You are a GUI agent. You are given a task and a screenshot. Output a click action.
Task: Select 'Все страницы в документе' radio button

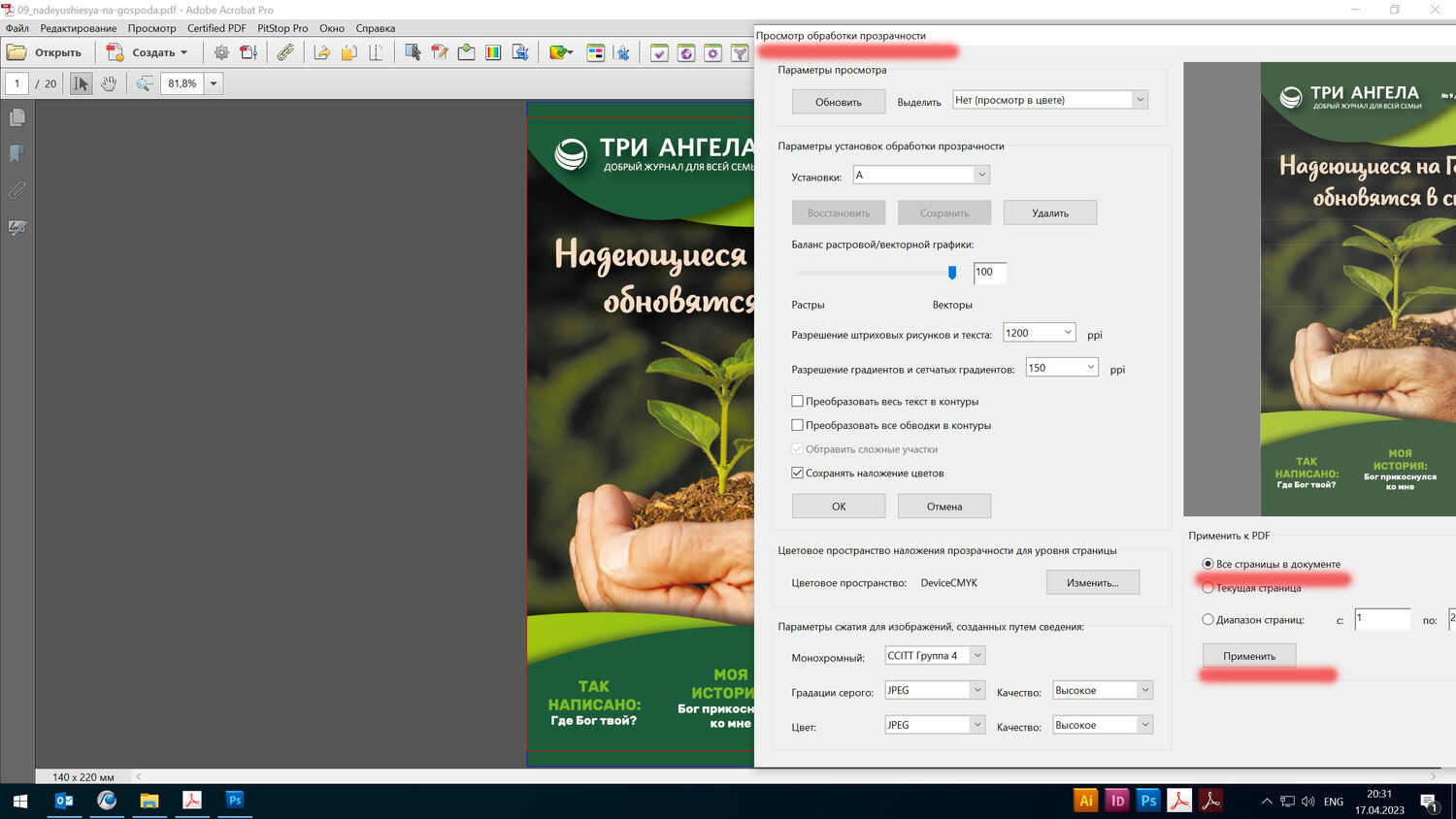click(x=1208, y=564)
